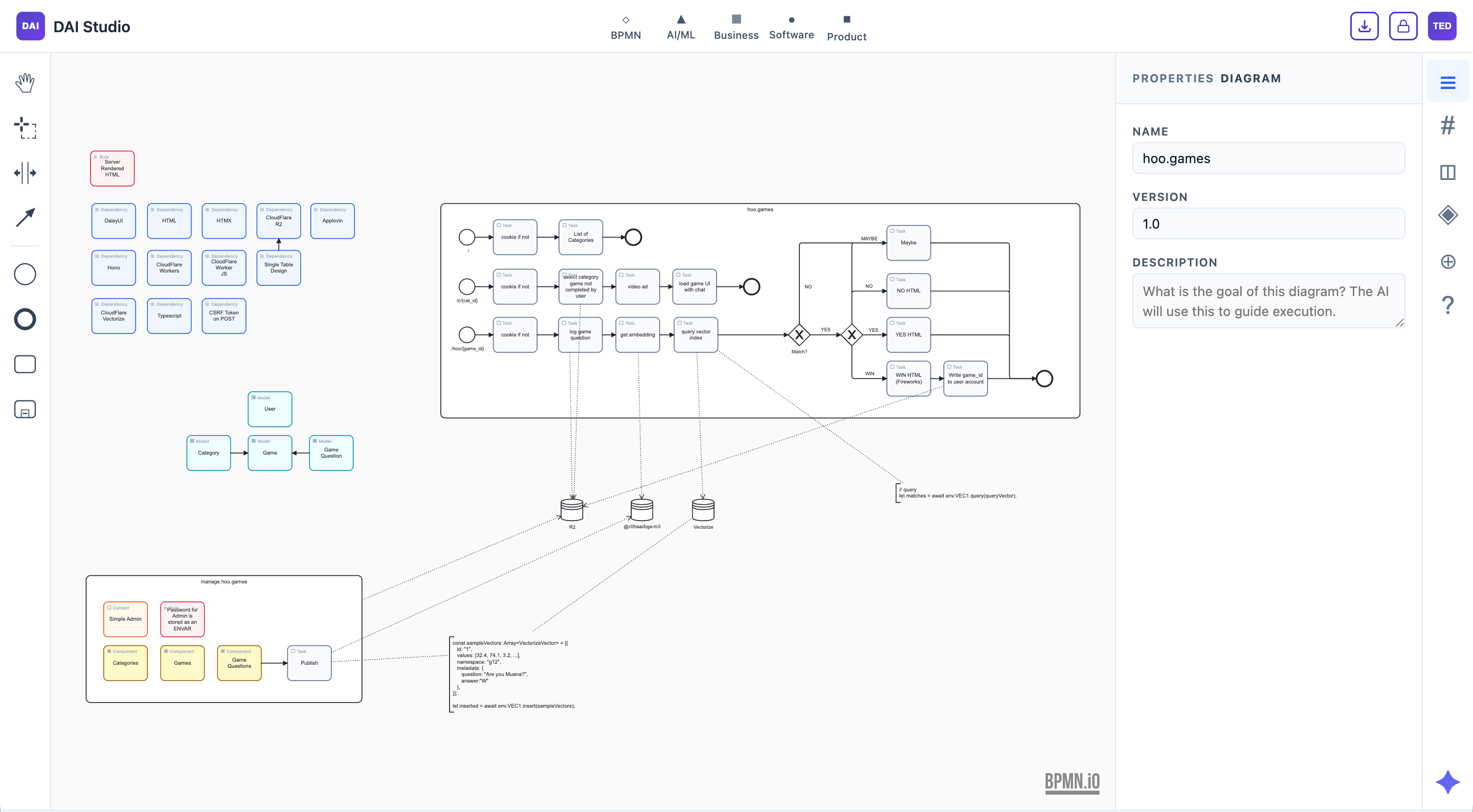Click the download diagram button
The width and height of the screenshot is (1473, 812).
(x=1365, y=26)
